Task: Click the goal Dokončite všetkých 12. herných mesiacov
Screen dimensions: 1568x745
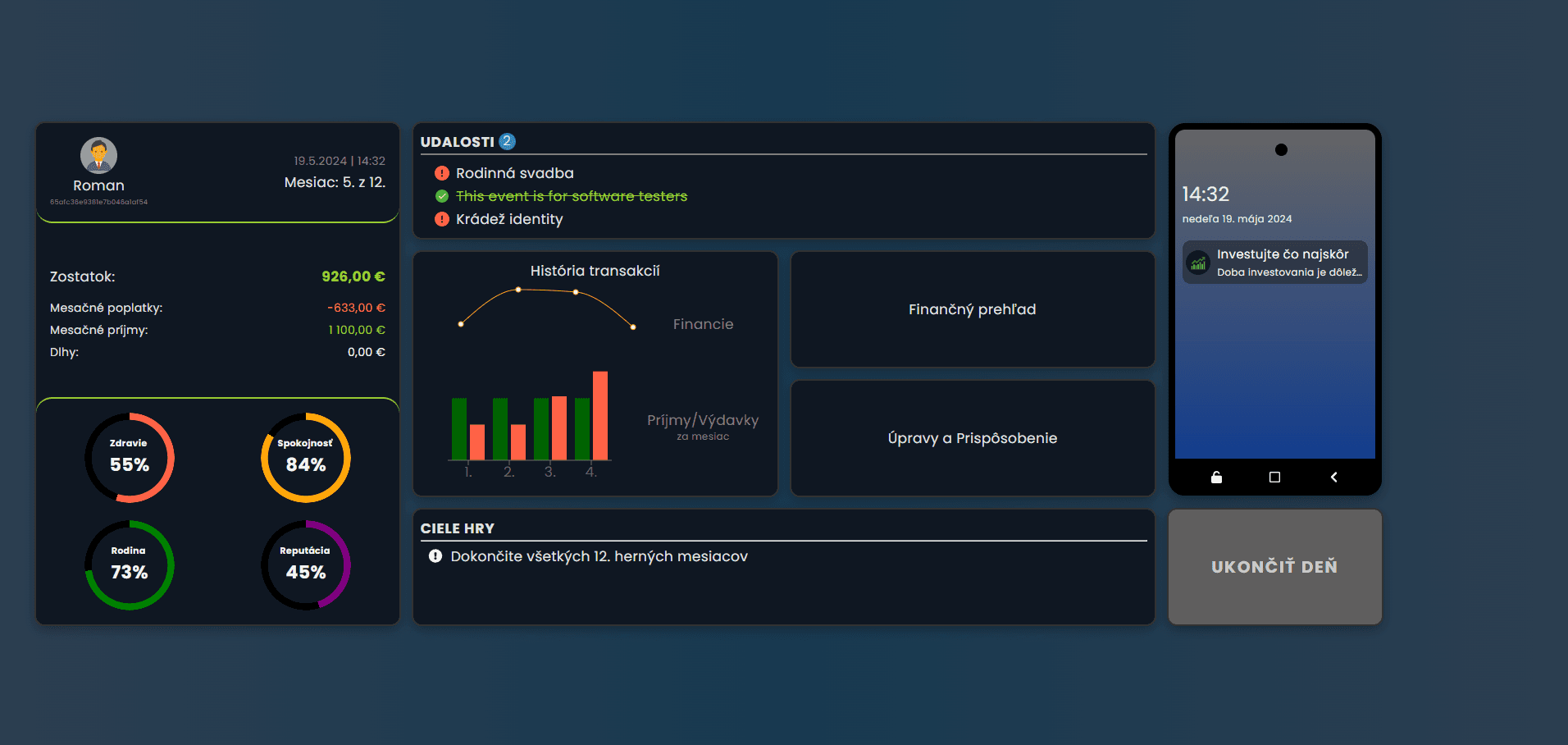Action: pyautogui.click(x=599, y=556)
